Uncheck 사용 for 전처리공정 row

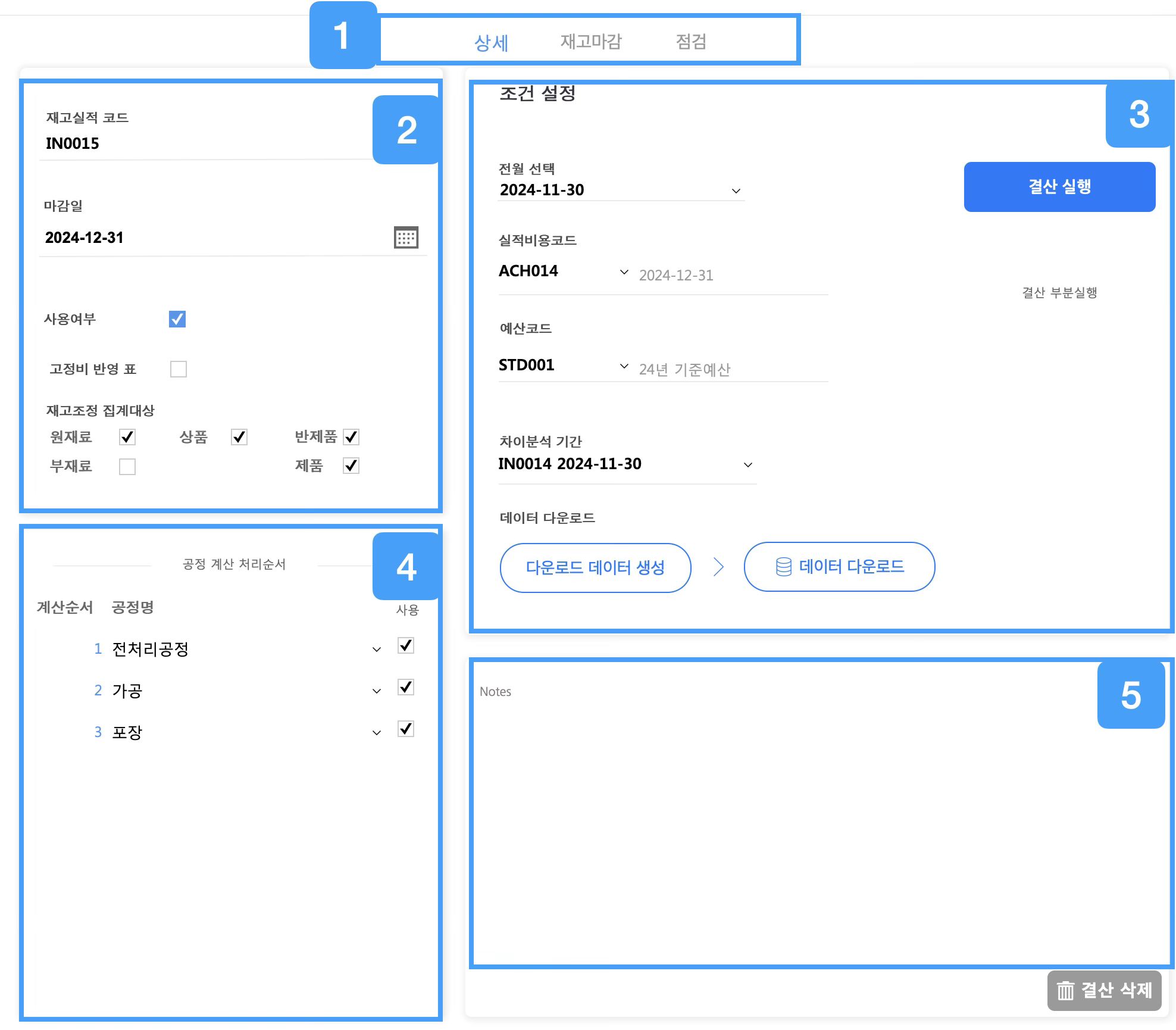(x=406, y=645)
